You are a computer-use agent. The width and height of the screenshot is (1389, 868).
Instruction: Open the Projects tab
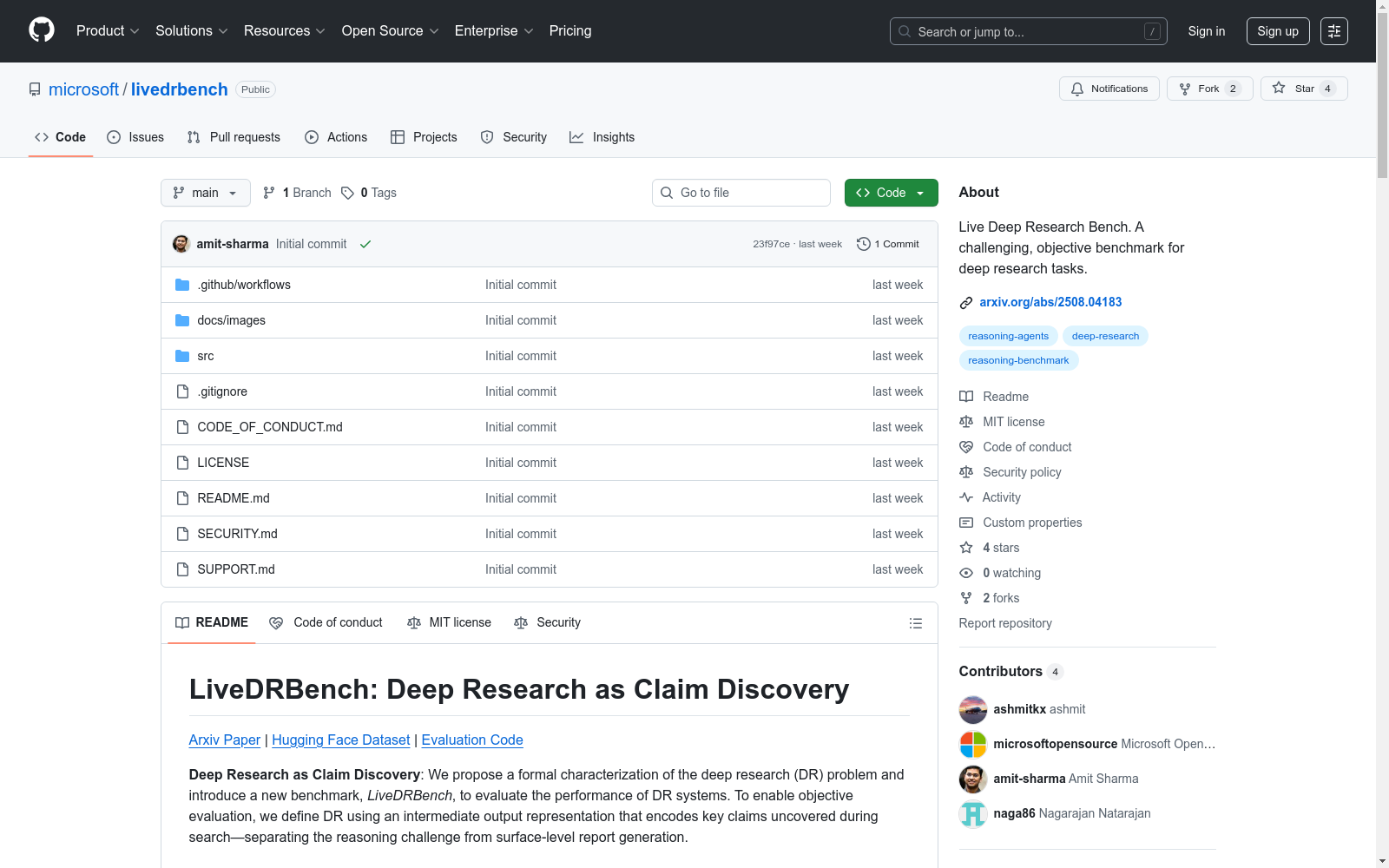coord(424,137)
